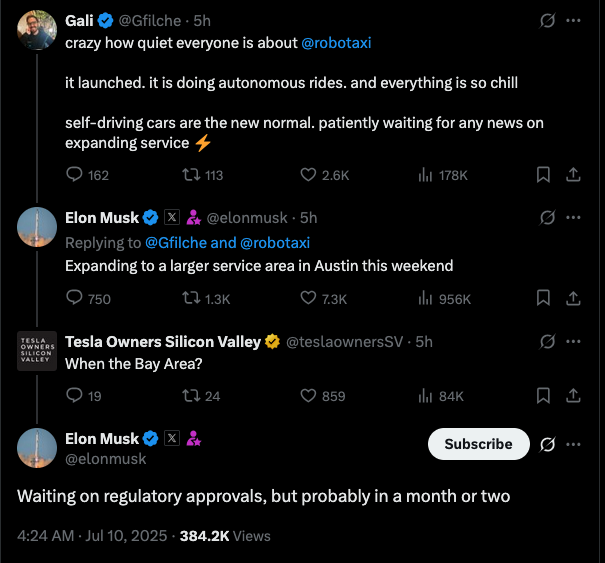Image resolution: width=605 pixels, height=563 pixels.
Task: Open more options beside the Subscribe button
Action: tap(573, 444)
